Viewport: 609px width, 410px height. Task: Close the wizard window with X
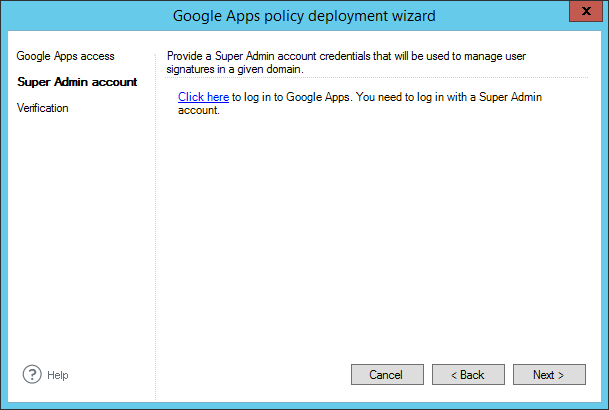(x=586, y=11)
